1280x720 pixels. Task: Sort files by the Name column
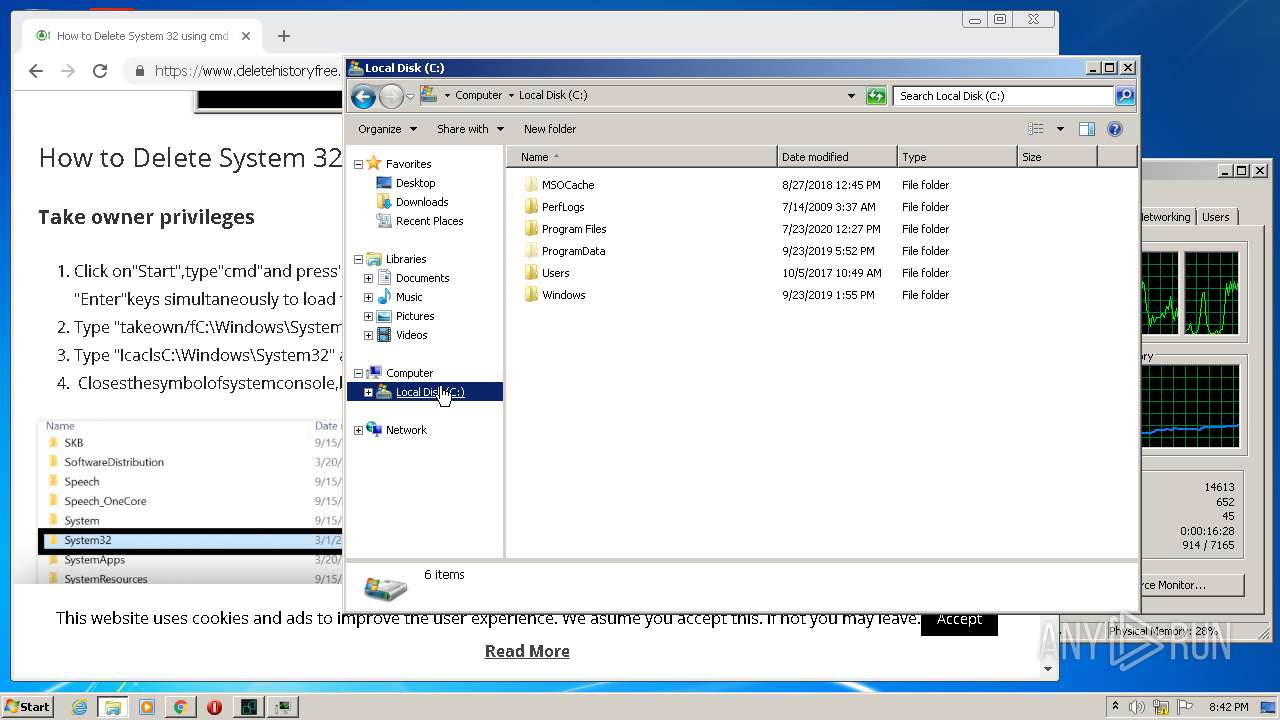click(642, 157)
